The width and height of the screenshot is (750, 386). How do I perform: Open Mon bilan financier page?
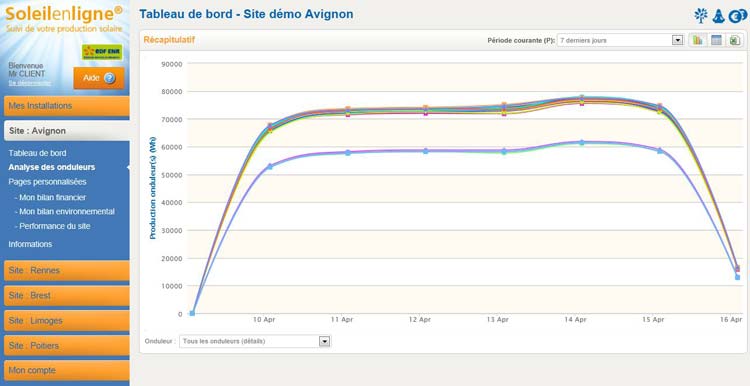tap(50, 197)
